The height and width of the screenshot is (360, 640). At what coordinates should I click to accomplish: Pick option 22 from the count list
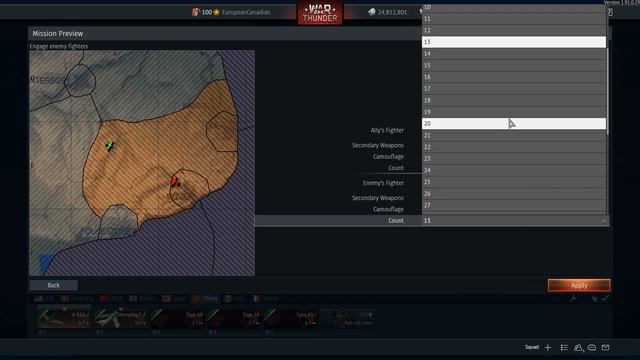(x=513, y=147)
